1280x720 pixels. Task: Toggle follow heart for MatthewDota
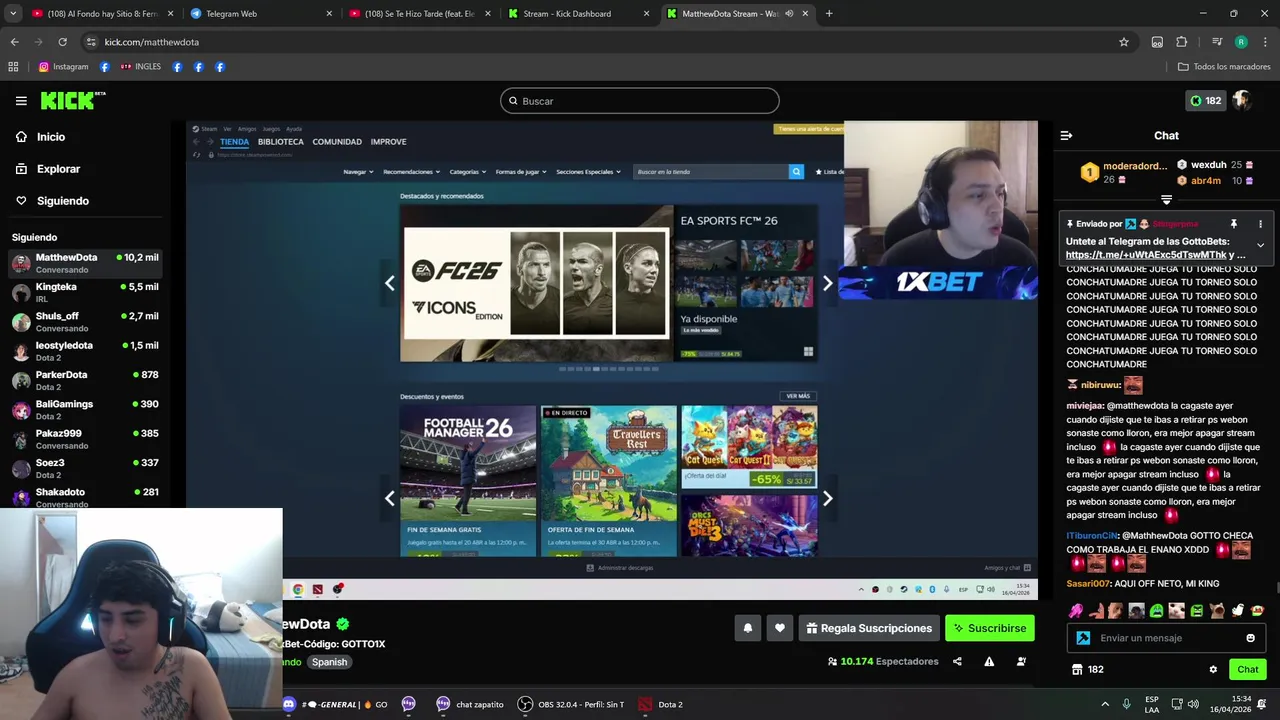pyautogui.click(x=780, y=628)
